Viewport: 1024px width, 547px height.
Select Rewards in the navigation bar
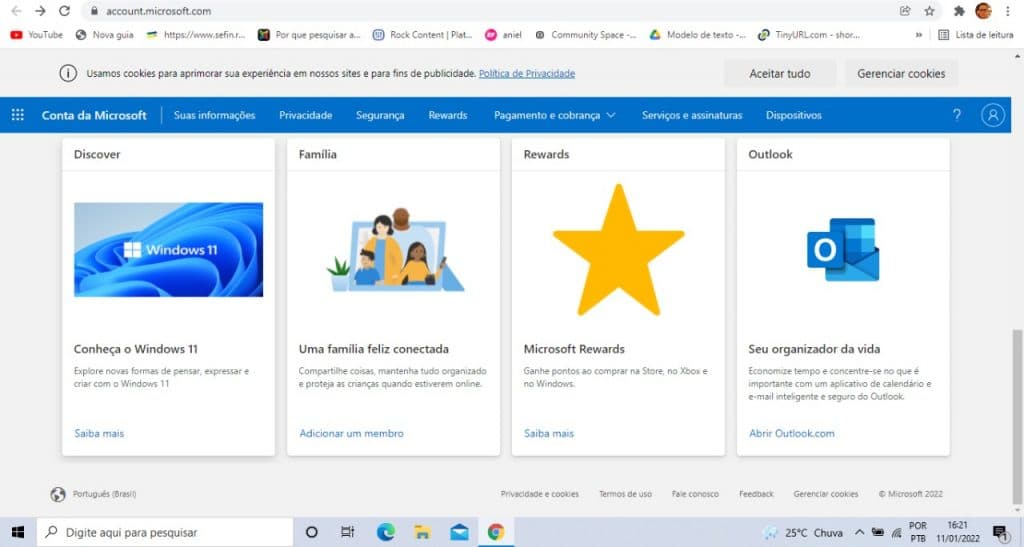click(448, 115)
